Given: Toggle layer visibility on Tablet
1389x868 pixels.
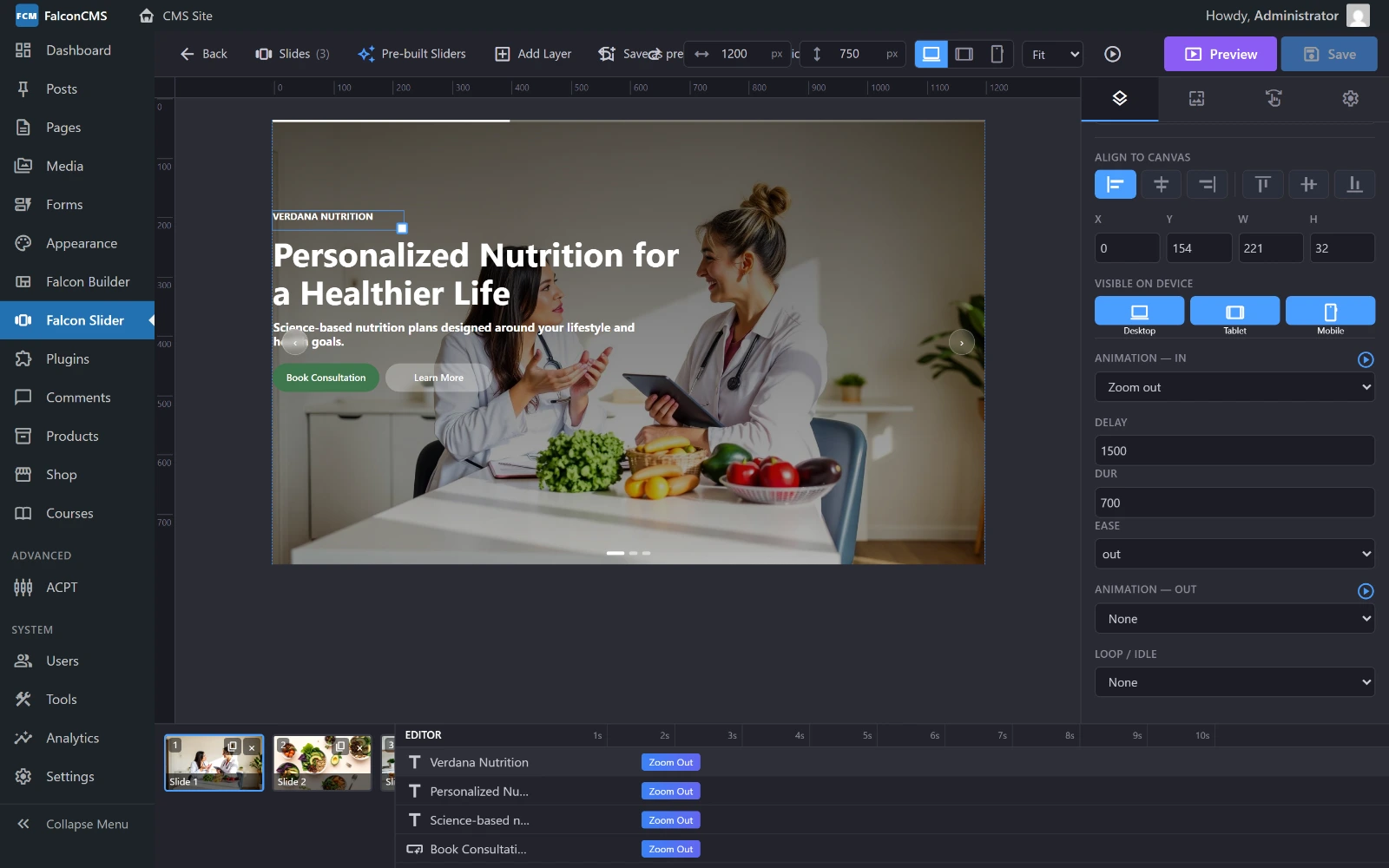Looking at the screenshot, I should pos(1234,311).
